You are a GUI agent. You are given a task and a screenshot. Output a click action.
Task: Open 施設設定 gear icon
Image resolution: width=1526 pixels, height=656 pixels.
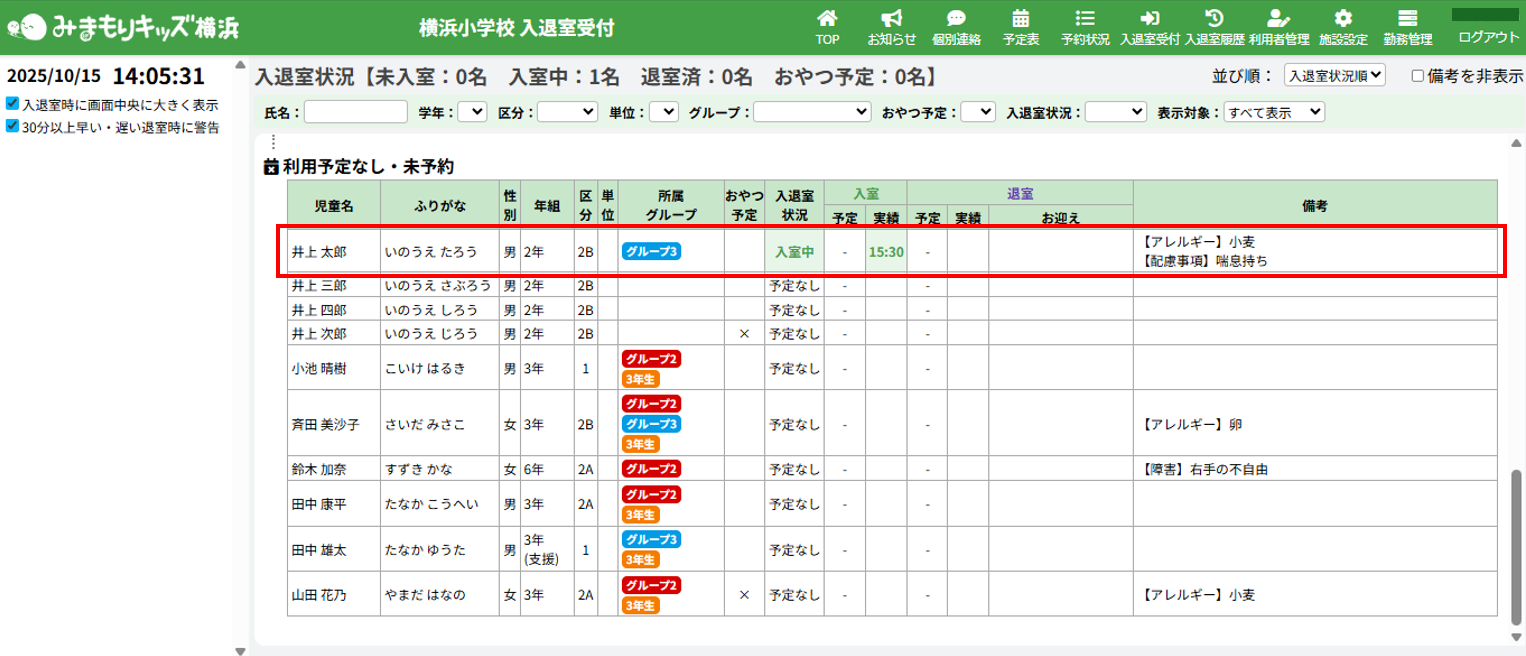pyautogui.click(x=1343, y=19)
